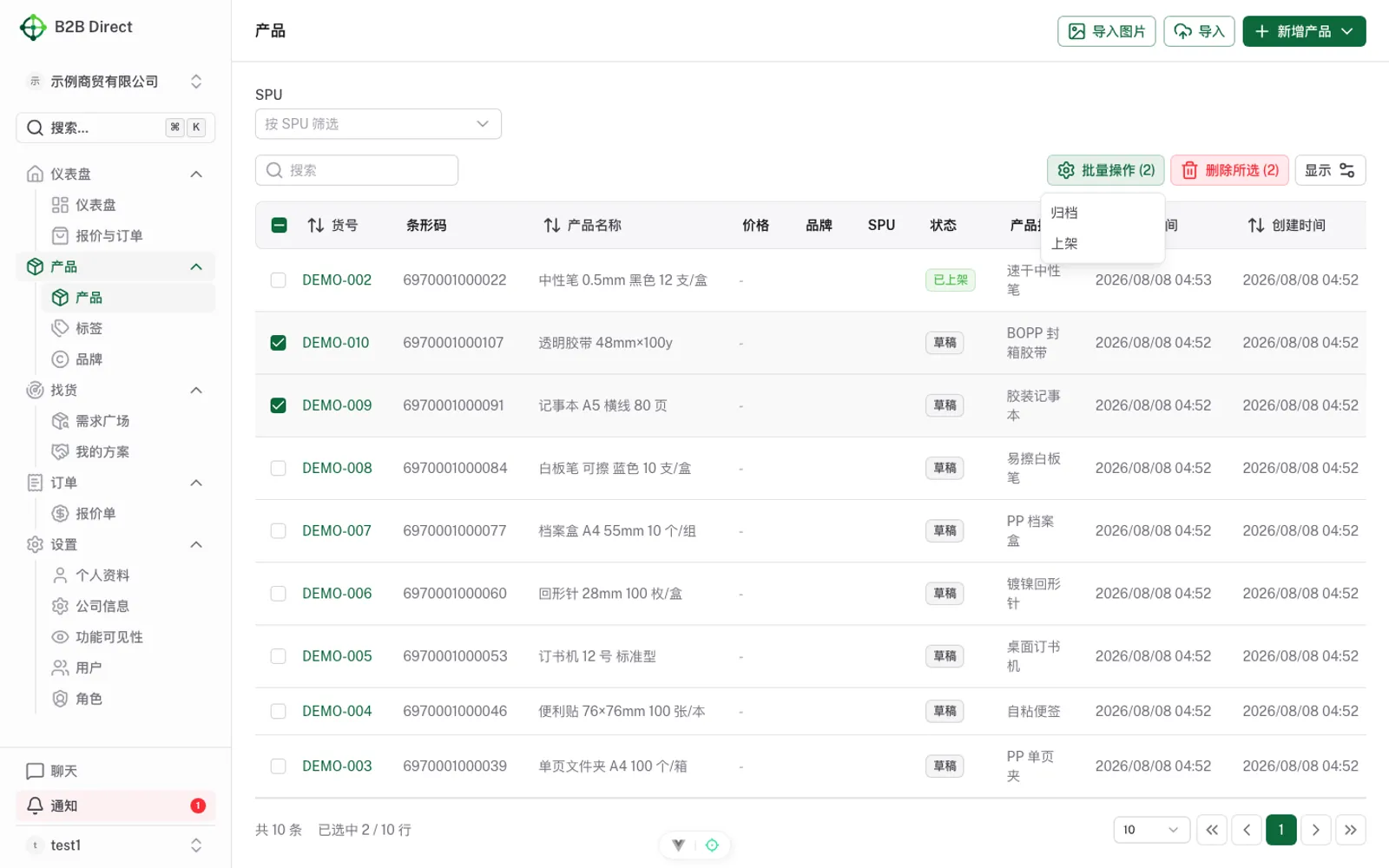Open 报价单 in sidebar
The width and height of the screenshot is (1389, 868).
128,513
